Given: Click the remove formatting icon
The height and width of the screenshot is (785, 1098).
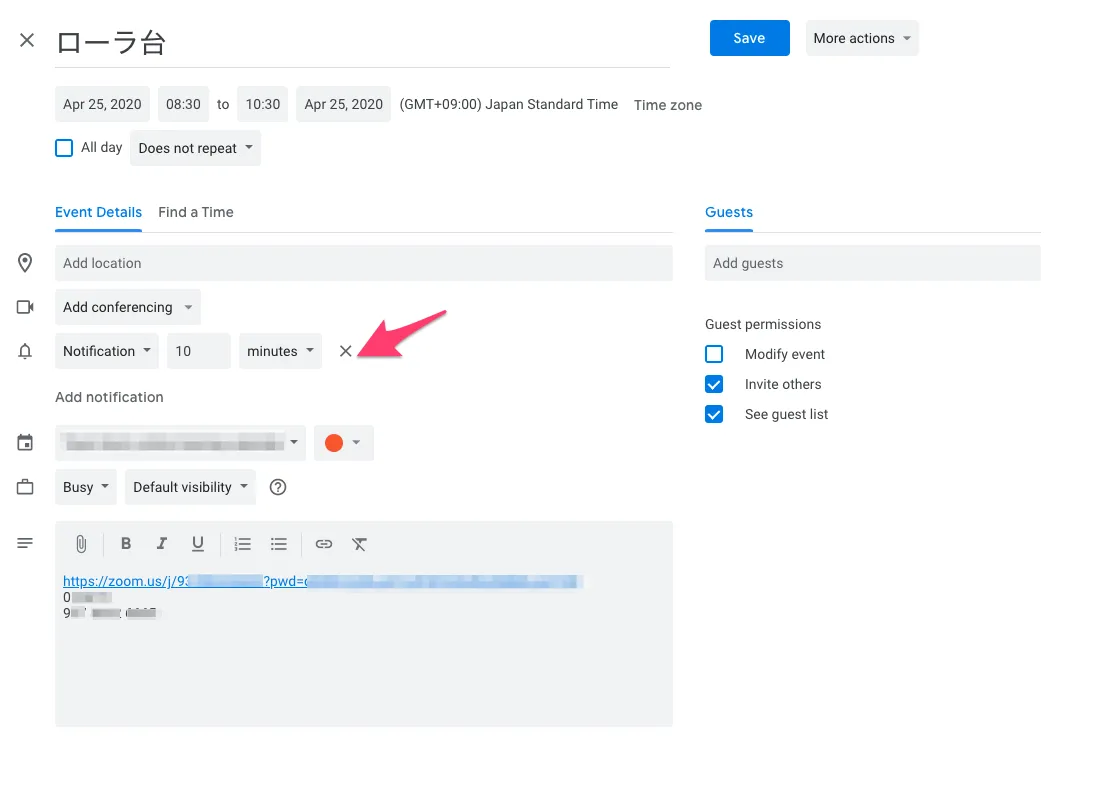Looking at the screenshot, I should click(x=360, y=544).
